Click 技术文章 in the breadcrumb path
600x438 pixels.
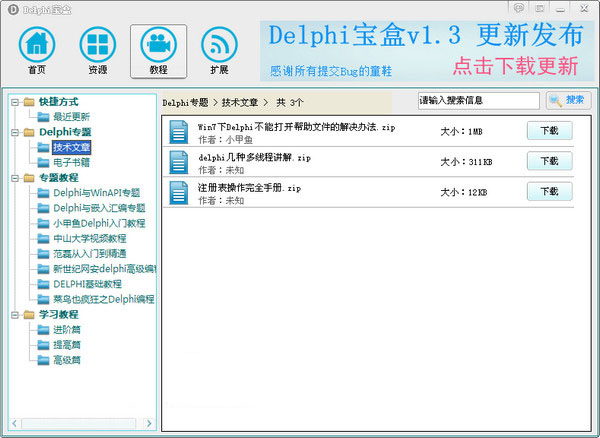pyautogui.click(x=240, y=103)
